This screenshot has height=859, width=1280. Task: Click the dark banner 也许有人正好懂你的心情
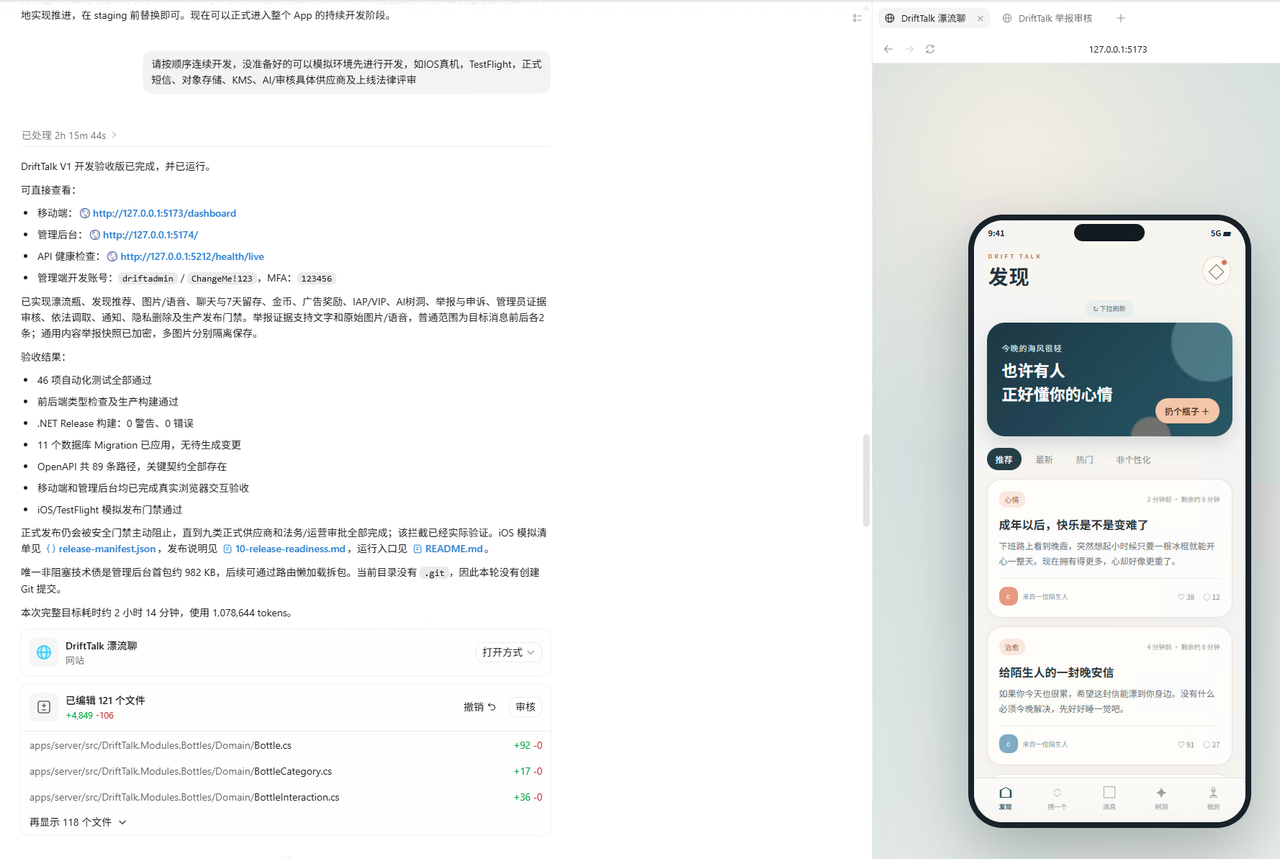[1109, 379]
